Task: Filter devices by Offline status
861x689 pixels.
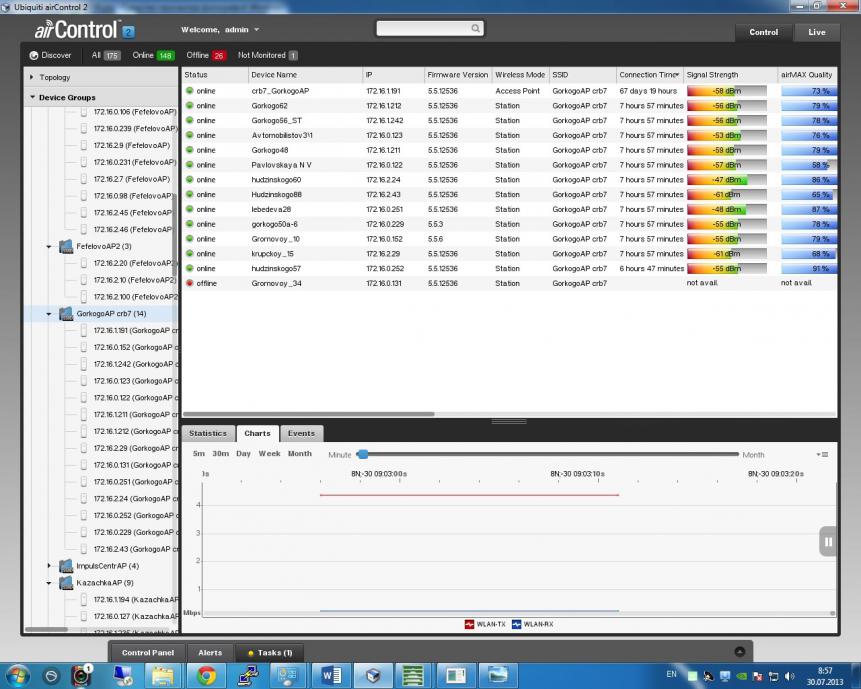Action: click(x=206, y=56)
